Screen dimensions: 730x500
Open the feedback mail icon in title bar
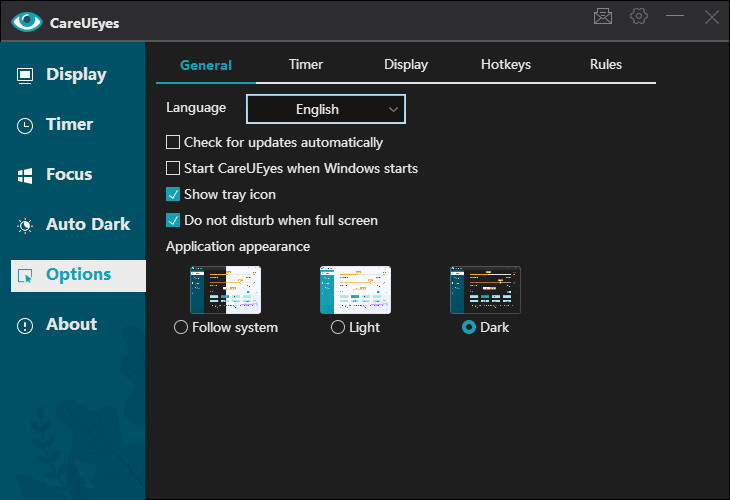(603, 16)
